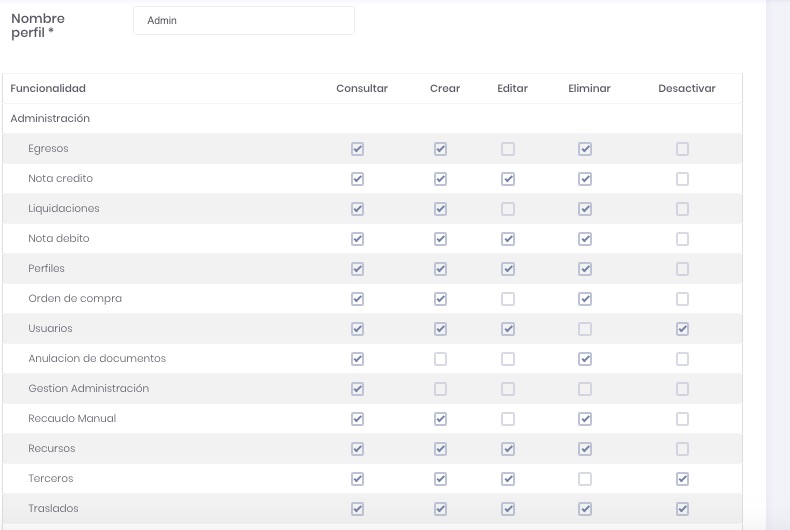Enable Editar for Orden de compra
790x530 pixels.
point(508,299)
